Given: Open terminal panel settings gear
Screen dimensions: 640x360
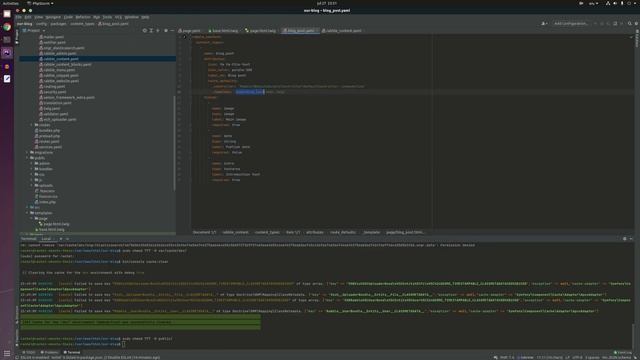Looking at the screenshot, I should [624, 239].
